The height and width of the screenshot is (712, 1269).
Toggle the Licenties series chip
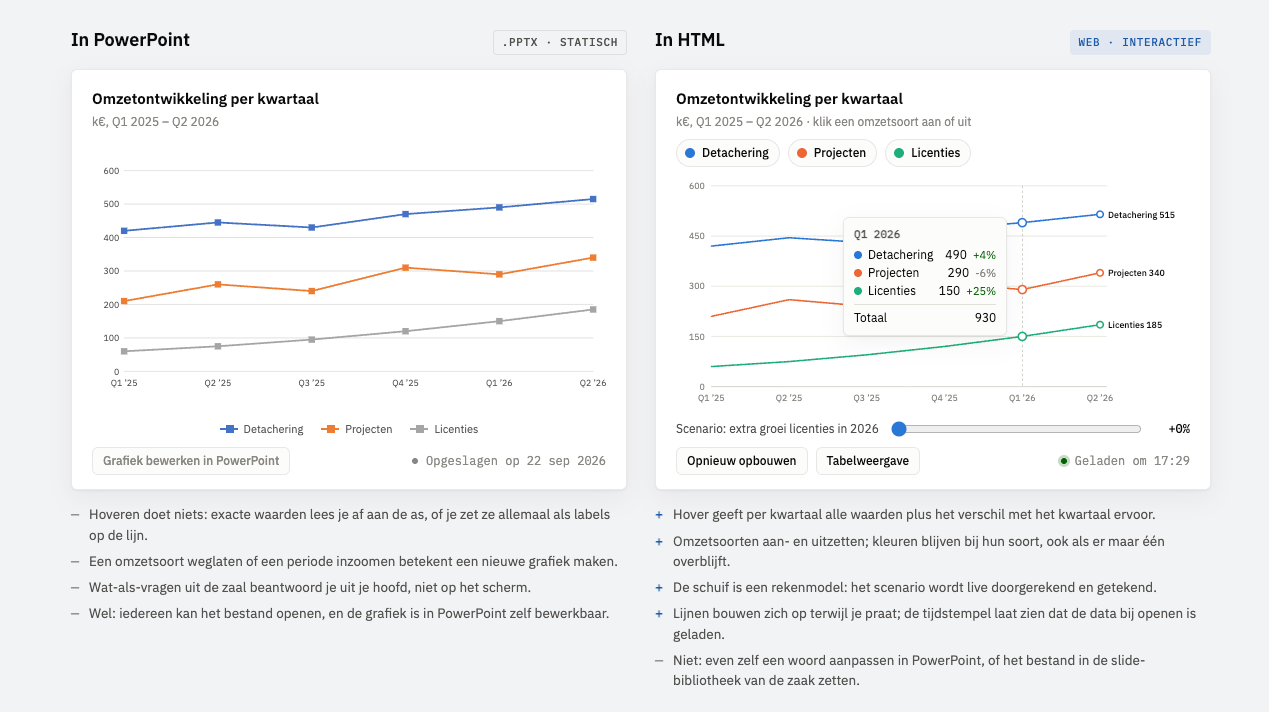coord(927,153)
